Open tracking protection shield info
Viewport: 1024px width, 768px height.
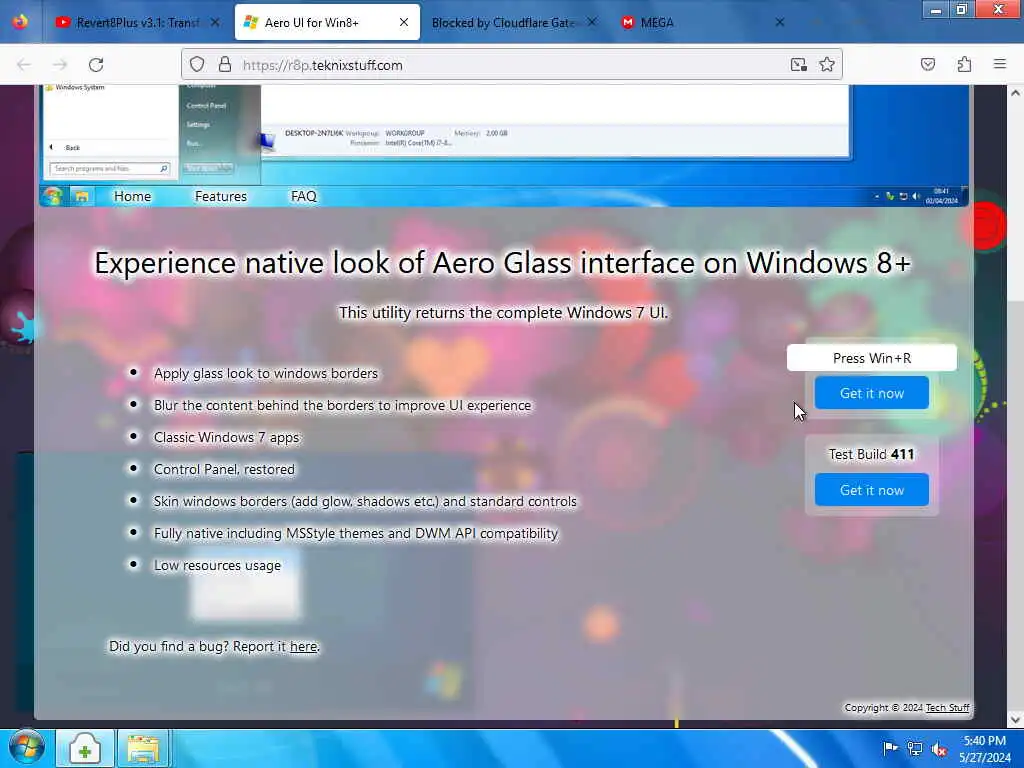[197, 65]
